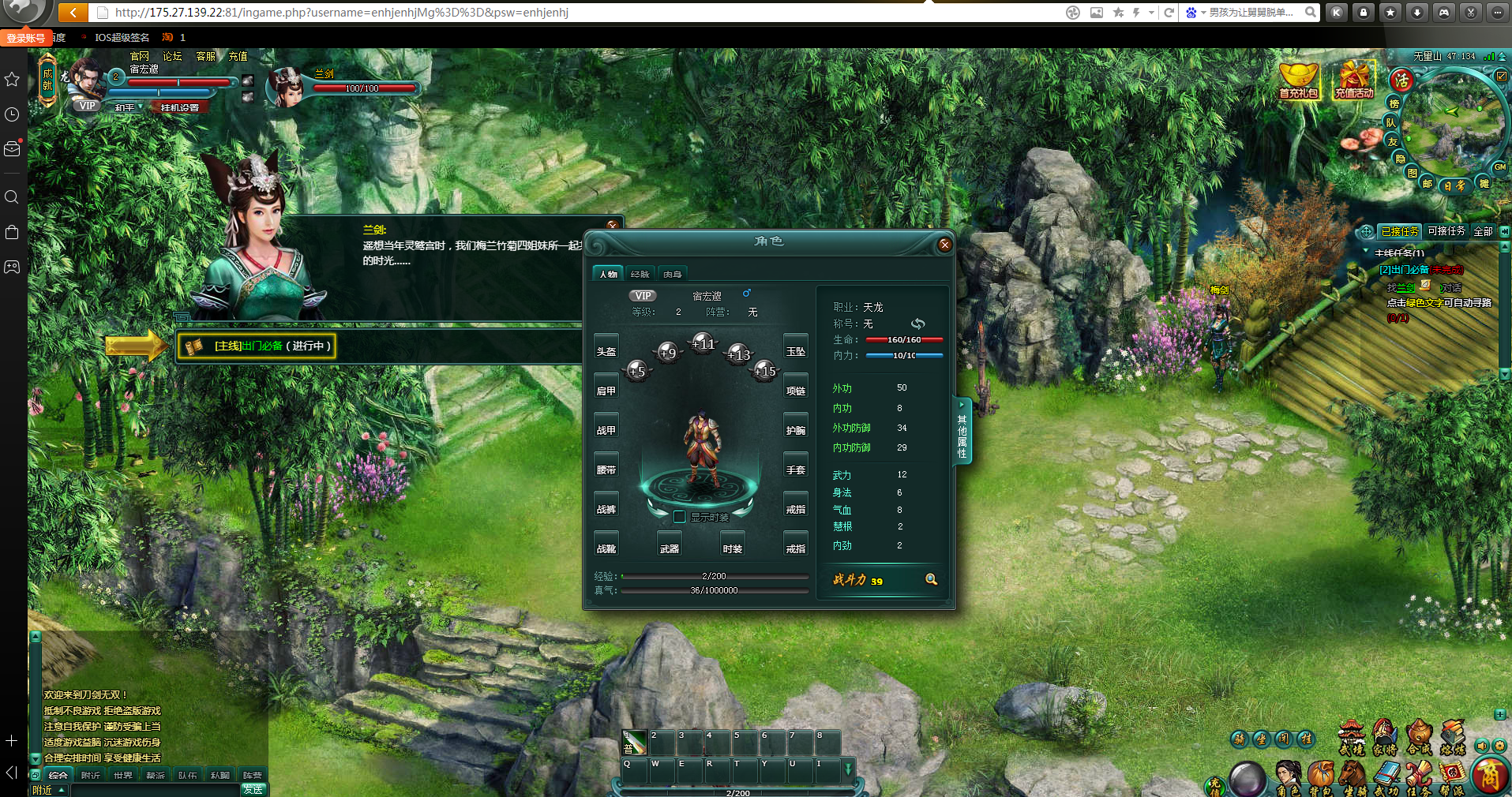Open the 坐骑 horse mount icon
The image size is (1512, 797).
point(1354,776)
